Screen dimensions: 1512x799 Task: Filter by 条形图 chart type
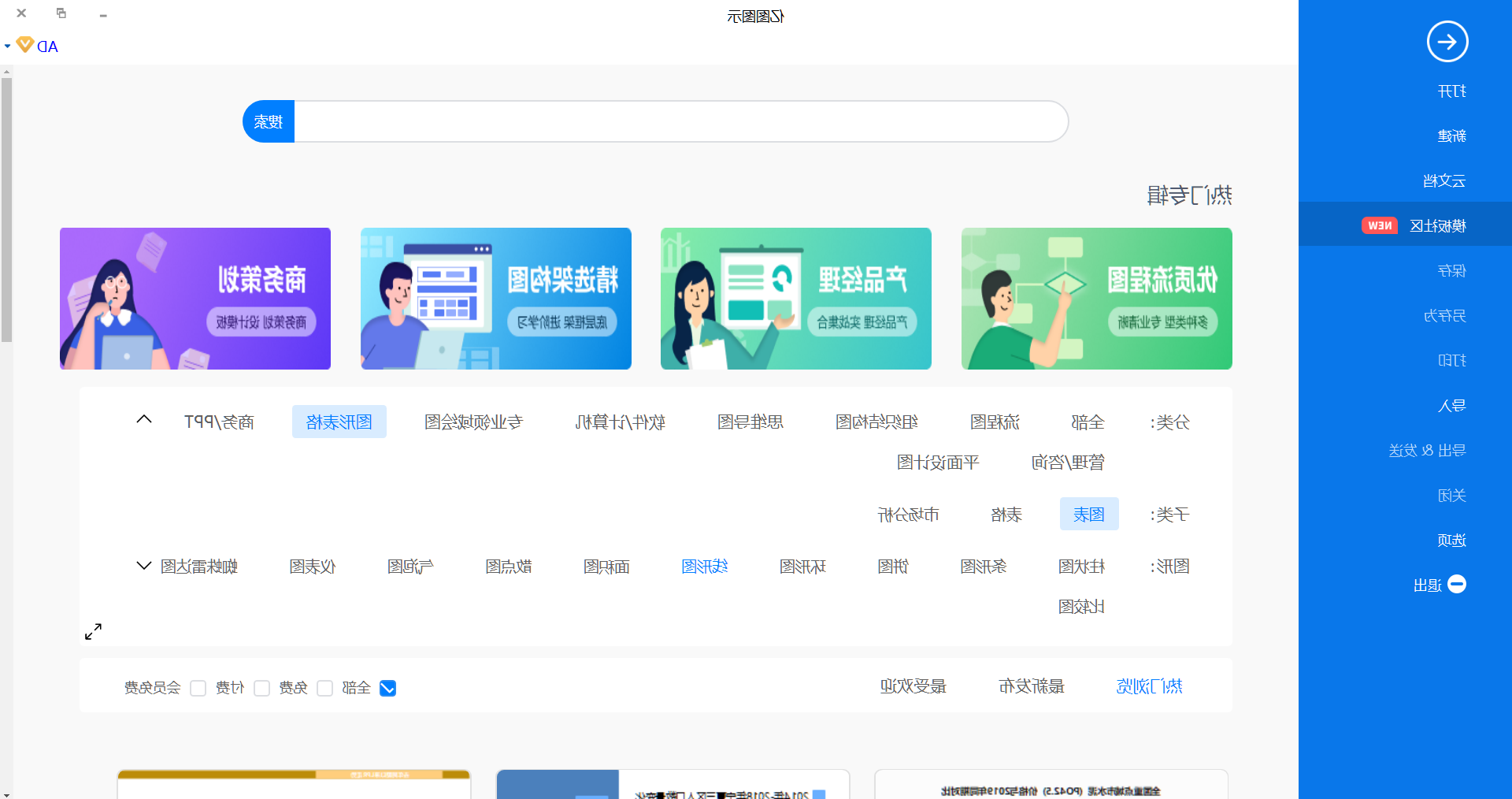tap(983, 567)
